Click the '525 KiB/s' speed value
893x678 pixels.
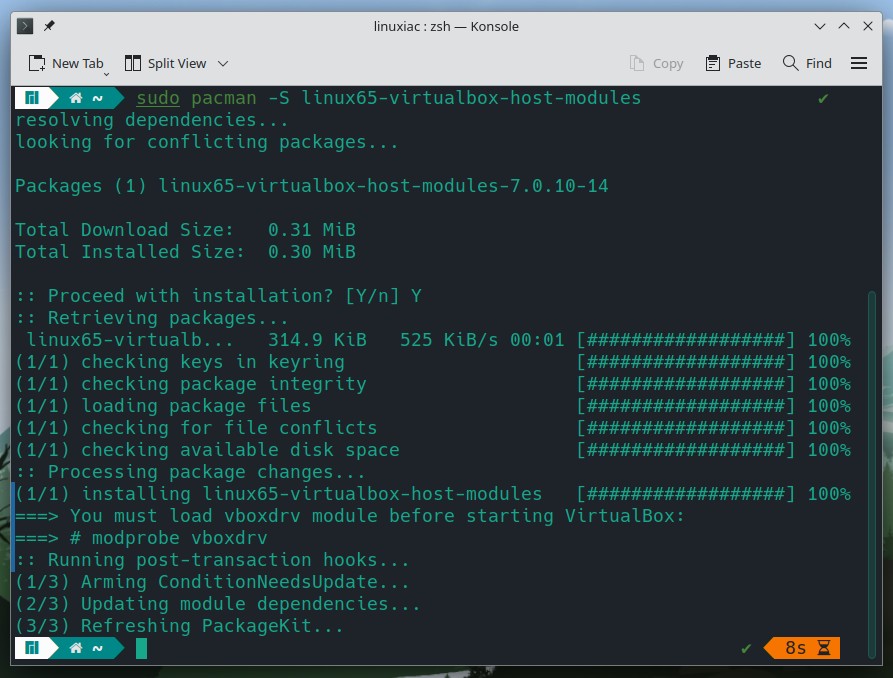449,340
